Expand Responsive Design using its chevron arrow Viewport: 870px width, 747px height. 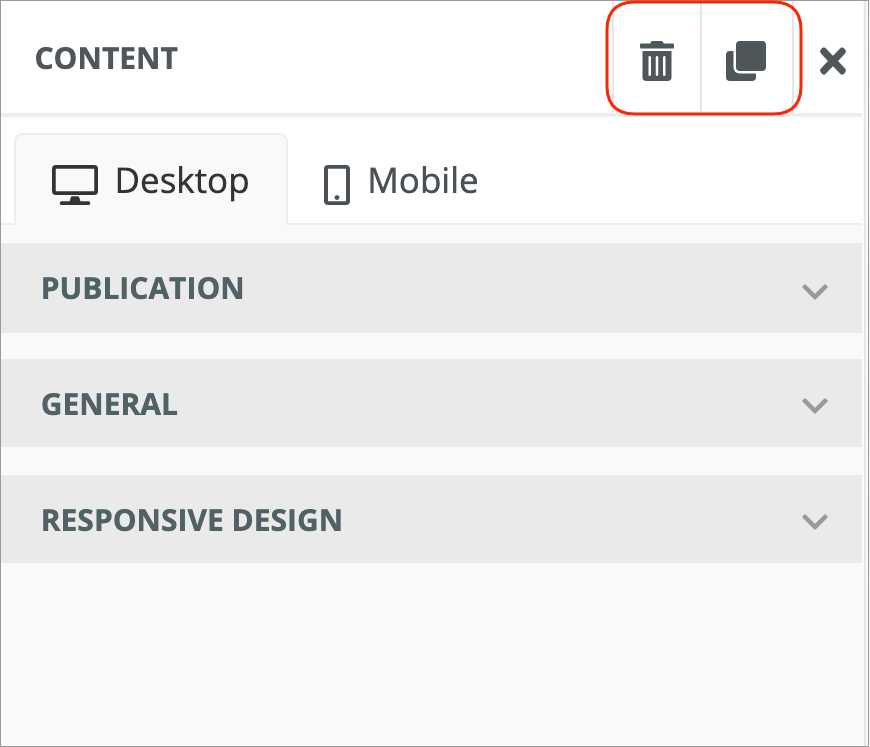815,521
